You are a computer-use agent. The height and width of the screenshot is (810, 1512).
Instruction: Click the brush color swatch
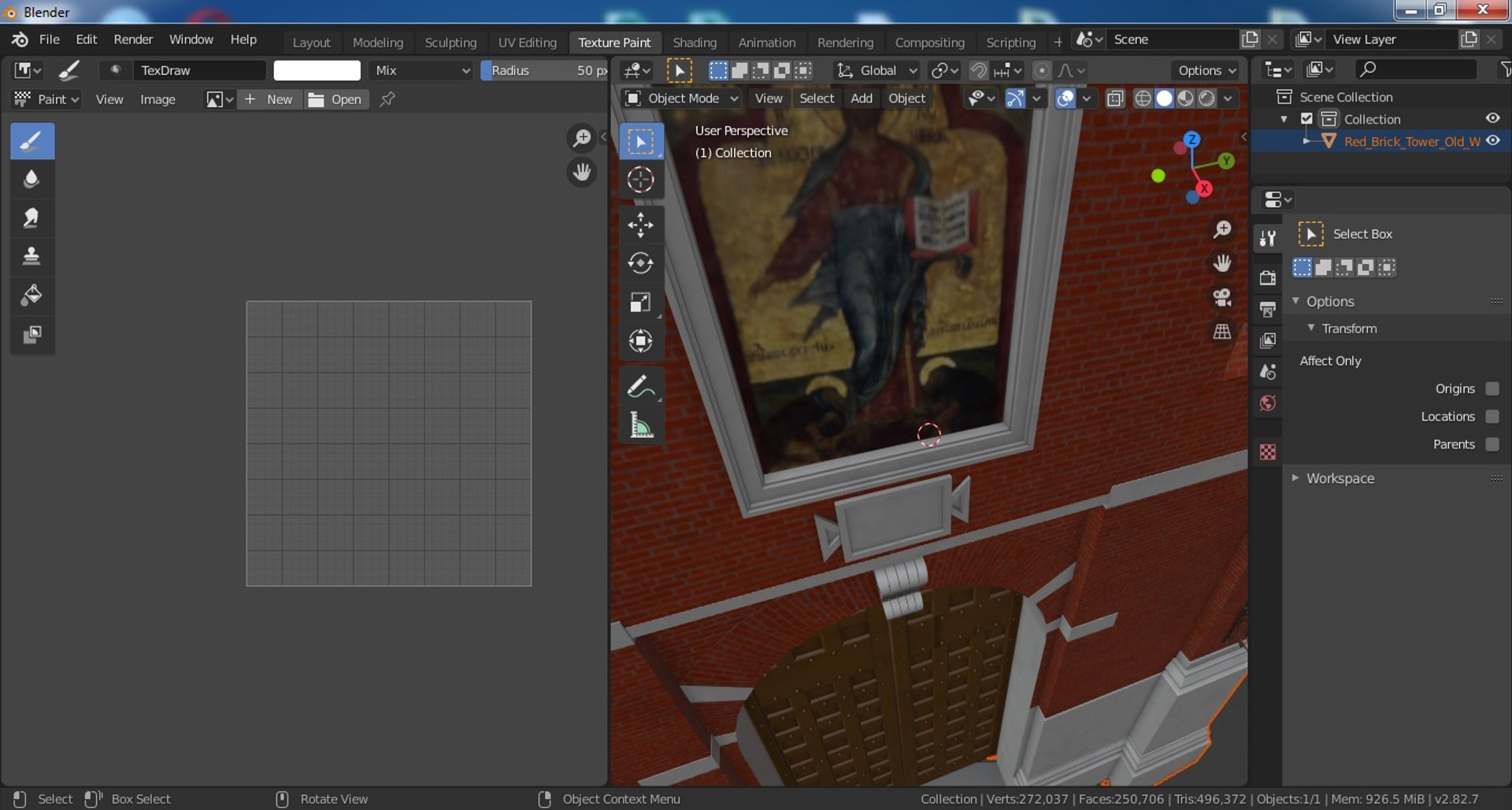tap(317, 70)
